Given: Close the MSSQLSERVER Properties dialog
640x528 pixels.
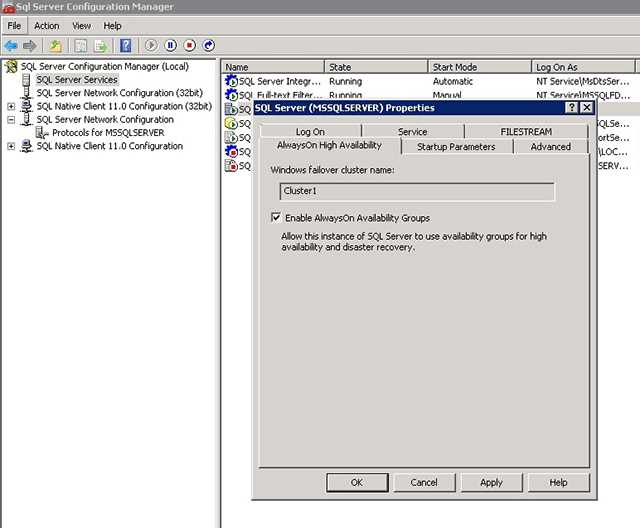Looking at the screenshot, I should [587, 107].
